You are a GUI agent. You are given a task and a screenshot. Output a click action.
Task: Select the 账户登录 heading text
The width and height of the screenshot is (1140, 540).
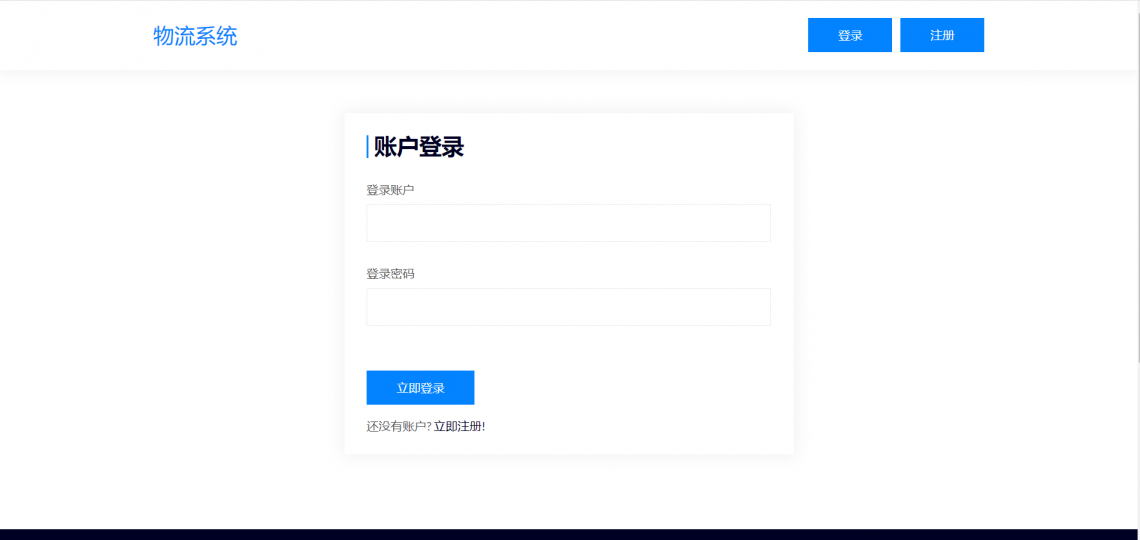(x=419, y=147)
